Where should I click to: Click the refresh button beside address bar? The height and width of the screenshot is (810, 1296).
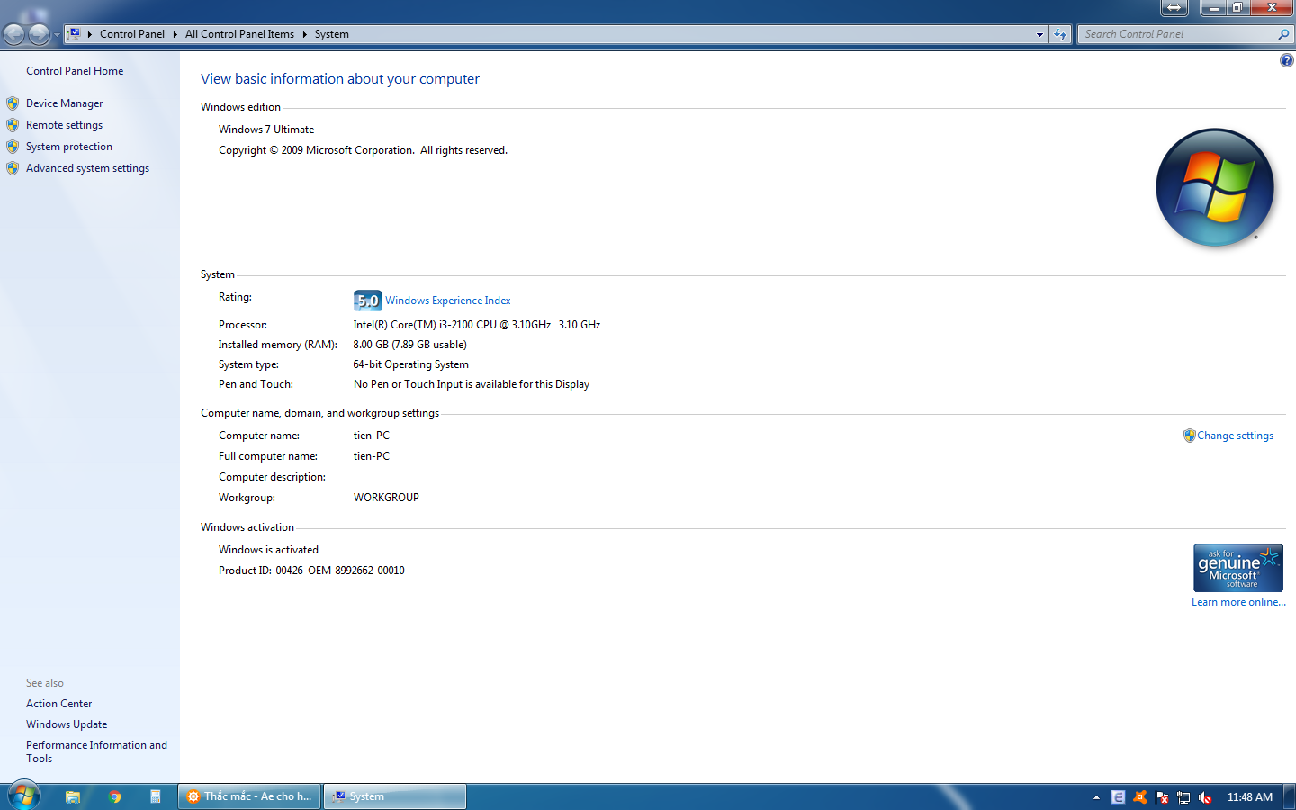[x=1060, y=34]
